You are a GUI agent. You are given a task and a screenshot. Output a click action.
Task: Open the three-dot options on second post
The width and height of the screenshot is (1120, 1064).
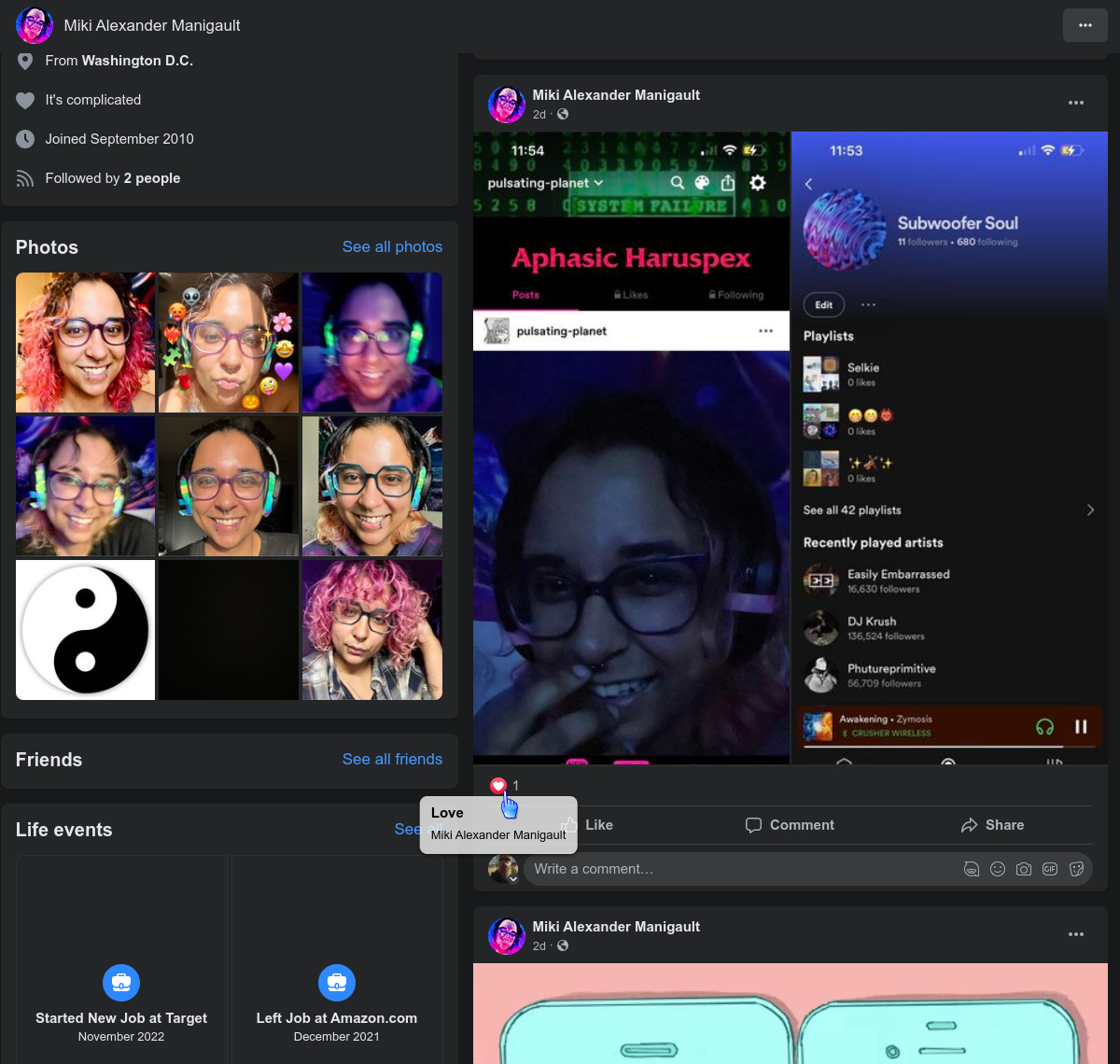tap(1076, 934)
